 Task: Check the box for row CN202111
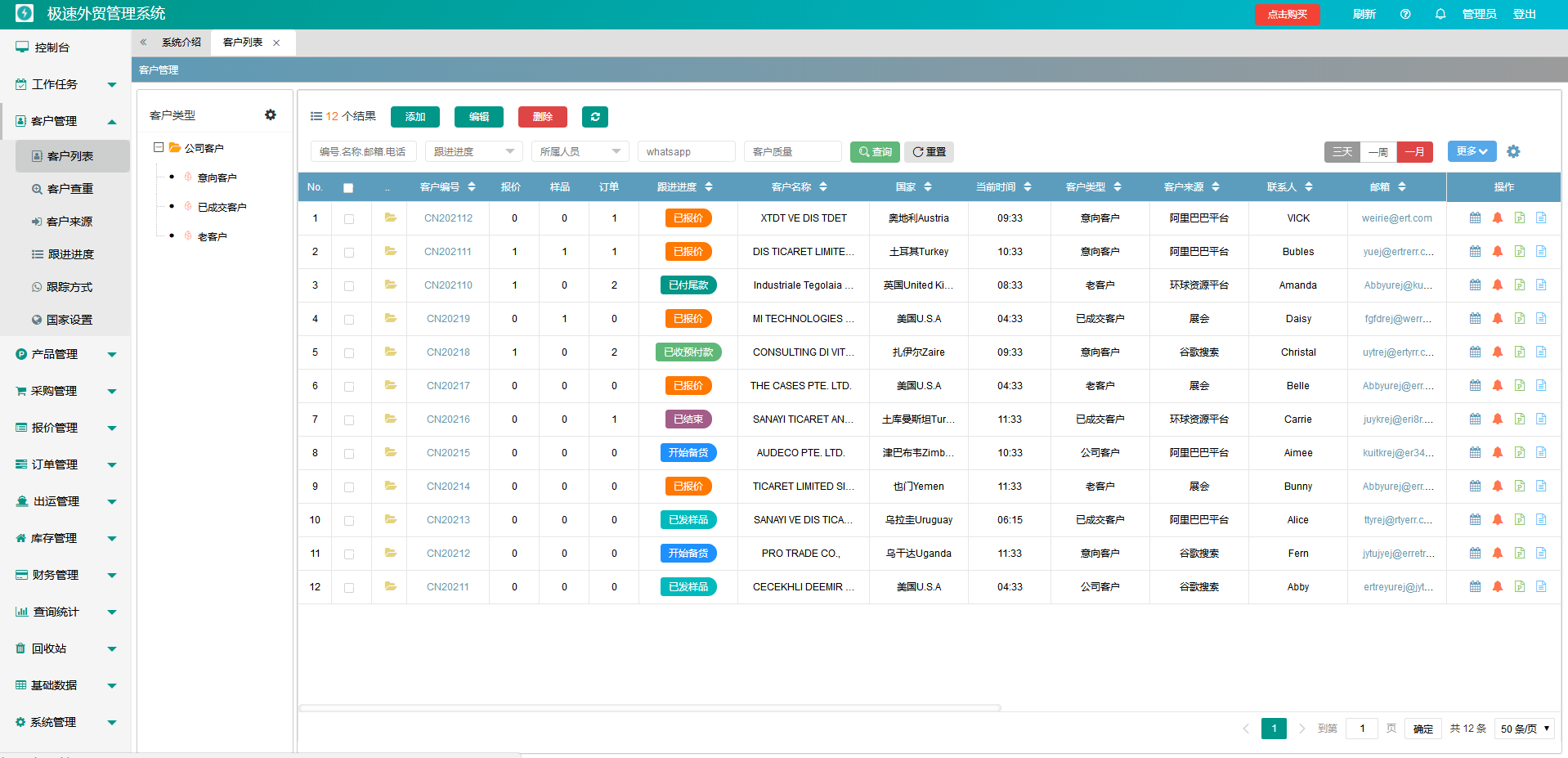pos(349,253)
